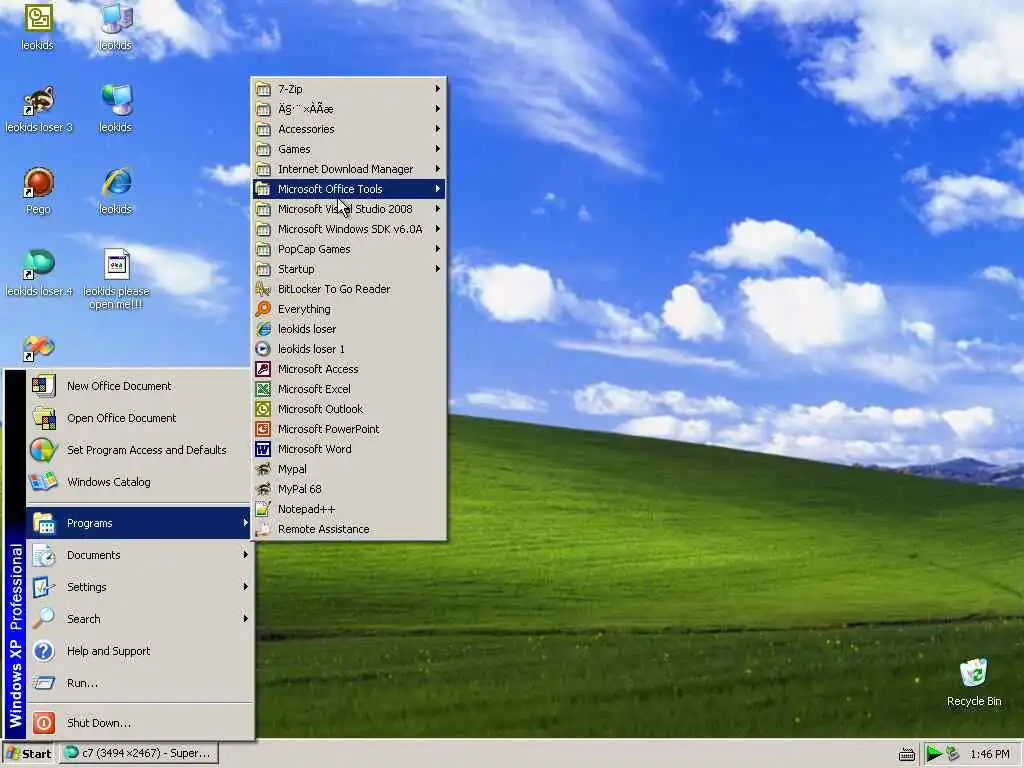Select 'leokids loser 3' desktop icon
Viewport: 1024px width, 768px height.
tap(39, 108)
